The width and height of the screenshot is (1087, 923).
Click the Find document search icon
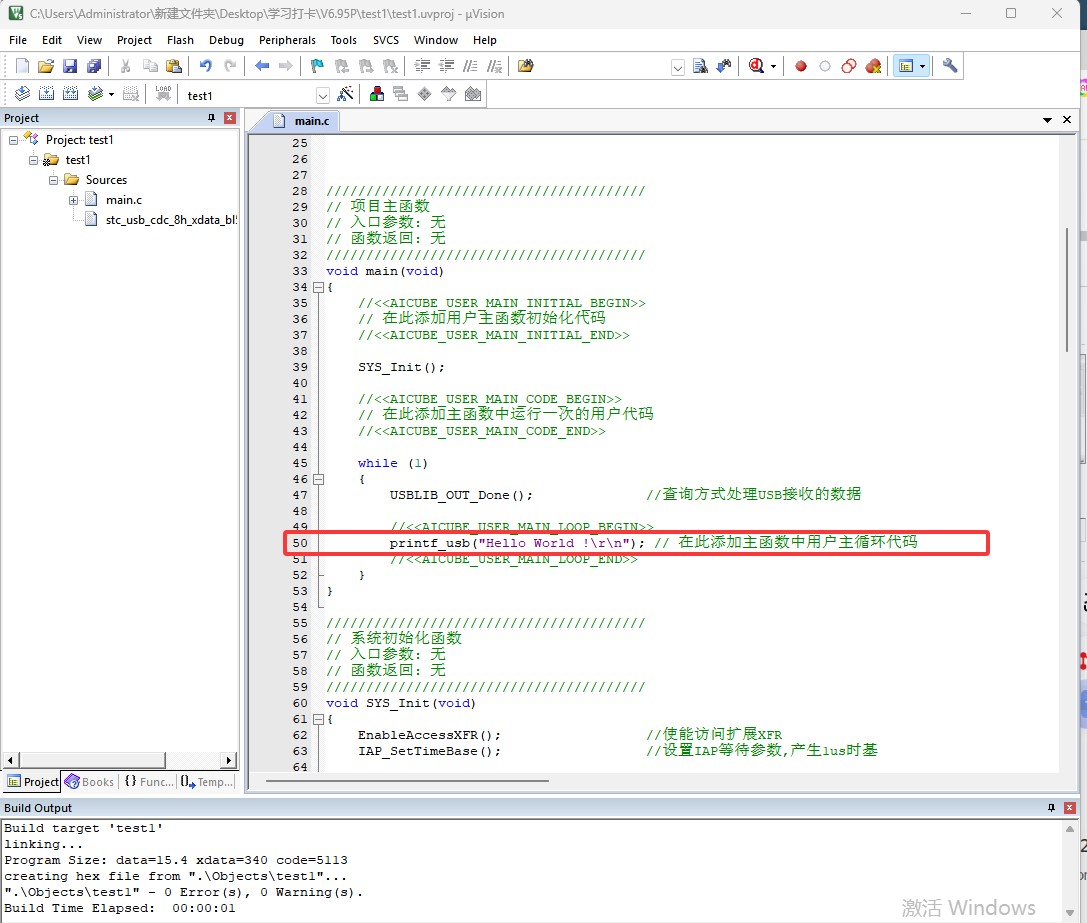(x=700, y=66)
